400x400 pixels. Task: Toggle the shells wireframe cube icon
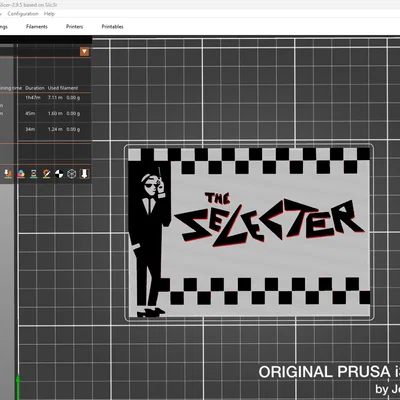tap(72, 174)
